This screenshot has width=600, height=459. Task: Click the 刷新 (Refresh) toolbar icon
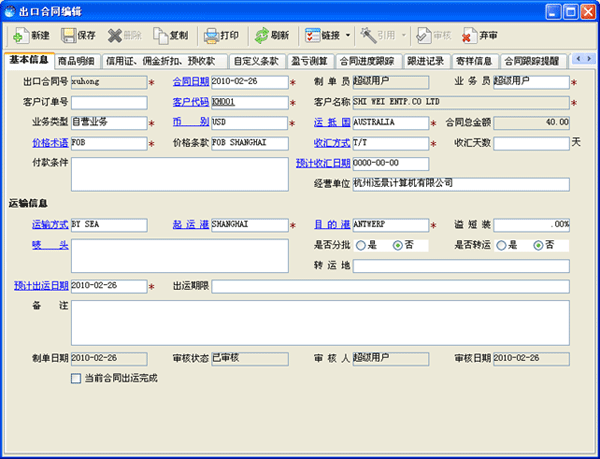pyautogui.click(x=262, y=36)
